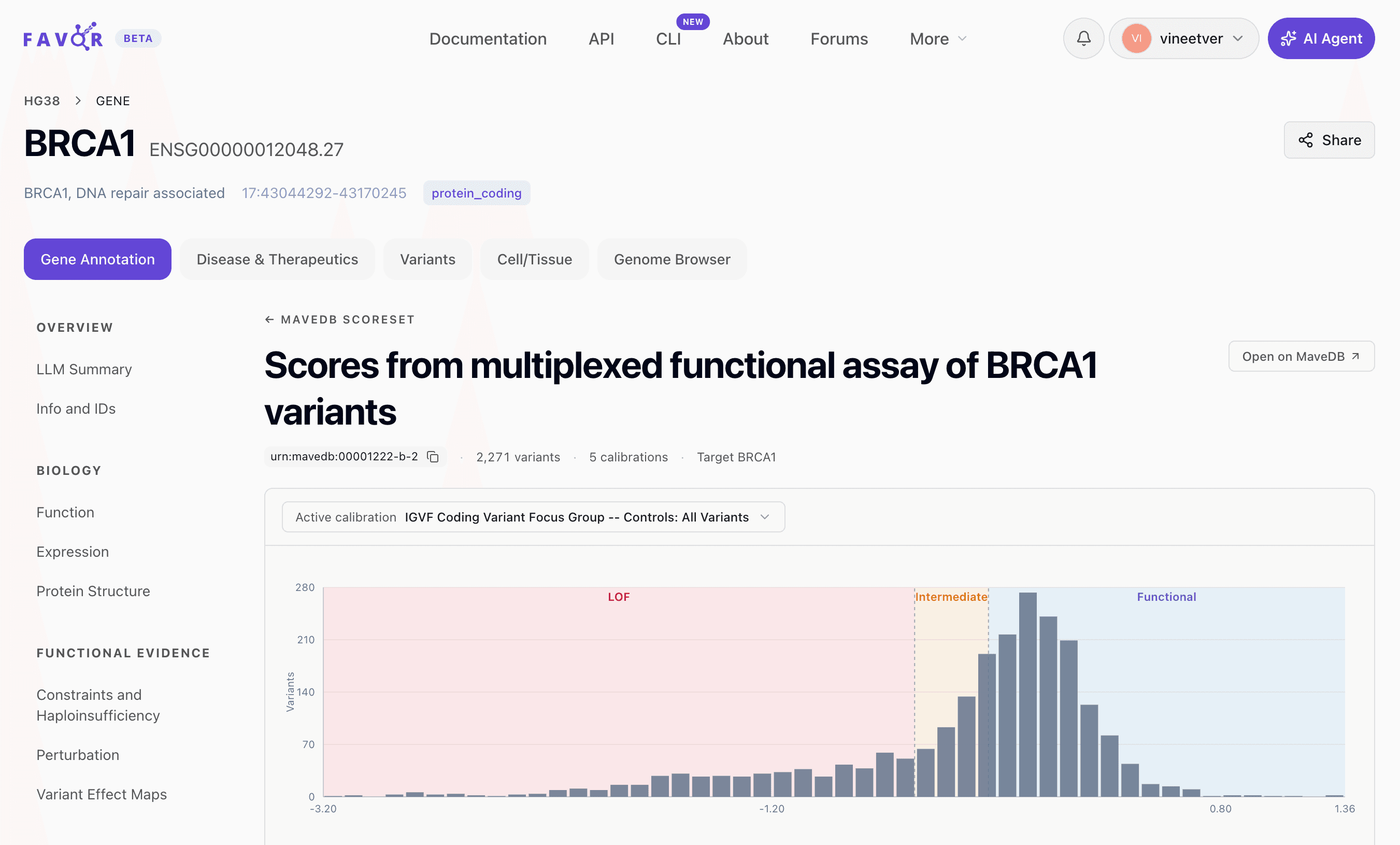Open LLM Summary in sidebar
1400x845 pixels.
pyautogui.click(x=84, y=369)
